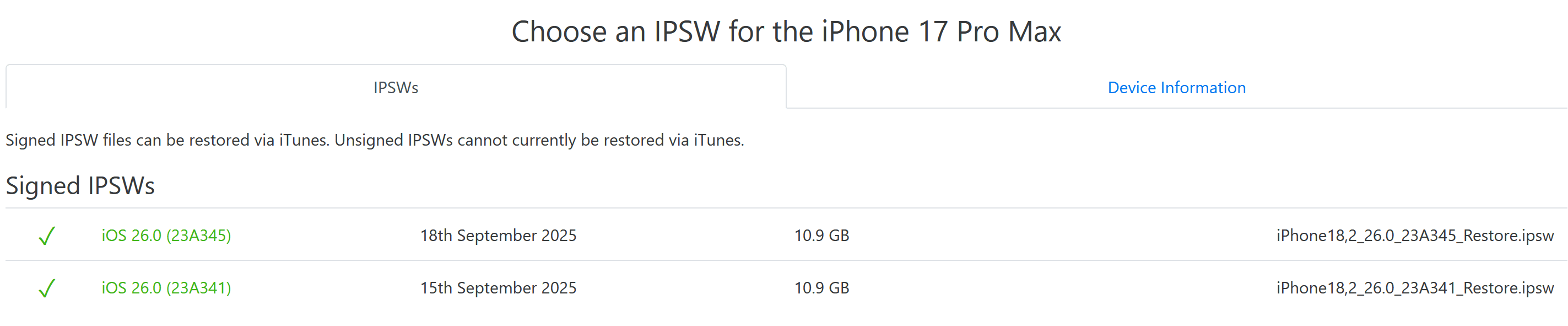The width and height of the screenshot is (1568, 326).
Task: Click the Signed IPSWs section heading
Action: click(x=80, y=186)
